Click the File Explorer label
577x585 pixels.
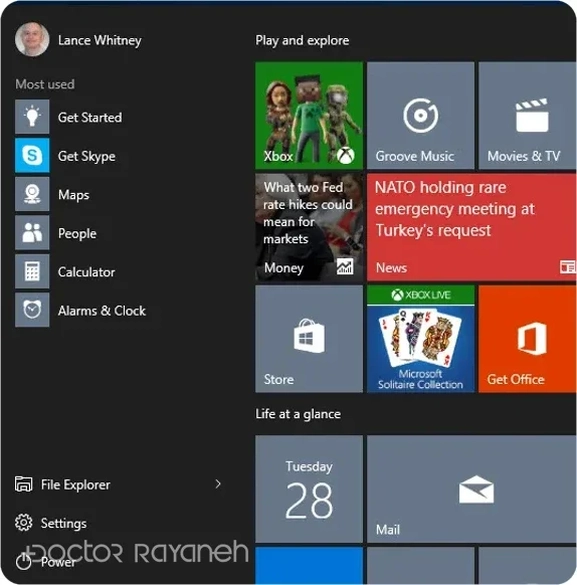76,484
